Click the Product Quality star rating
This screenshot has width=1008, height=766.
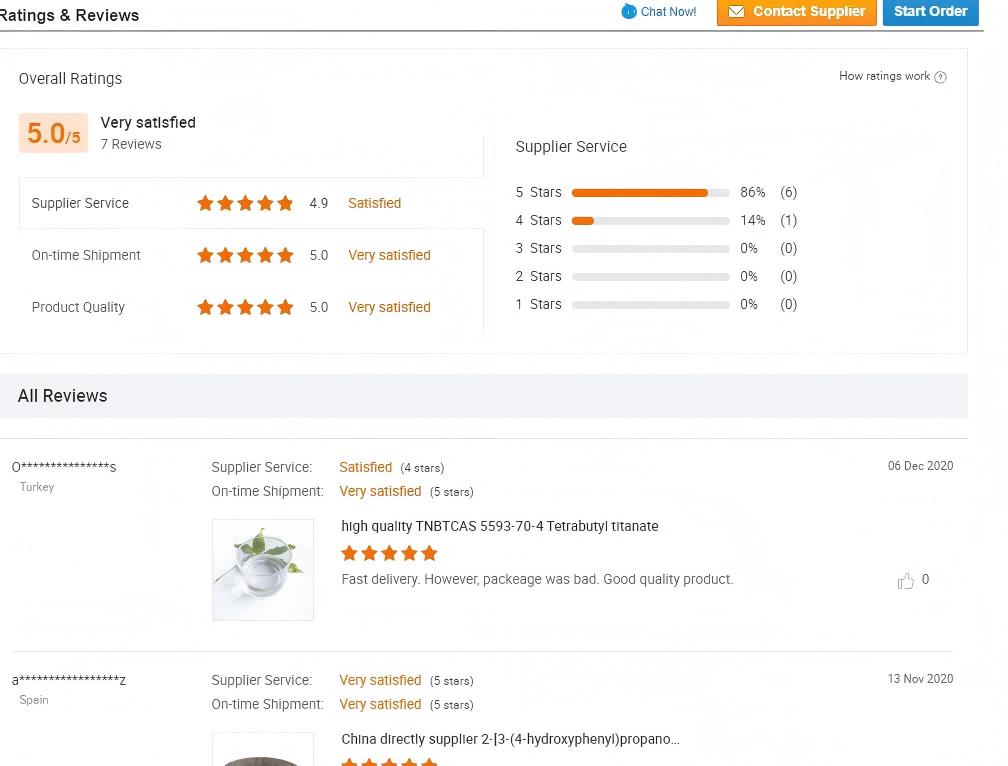pyautogui.click(x=245, y=307)
